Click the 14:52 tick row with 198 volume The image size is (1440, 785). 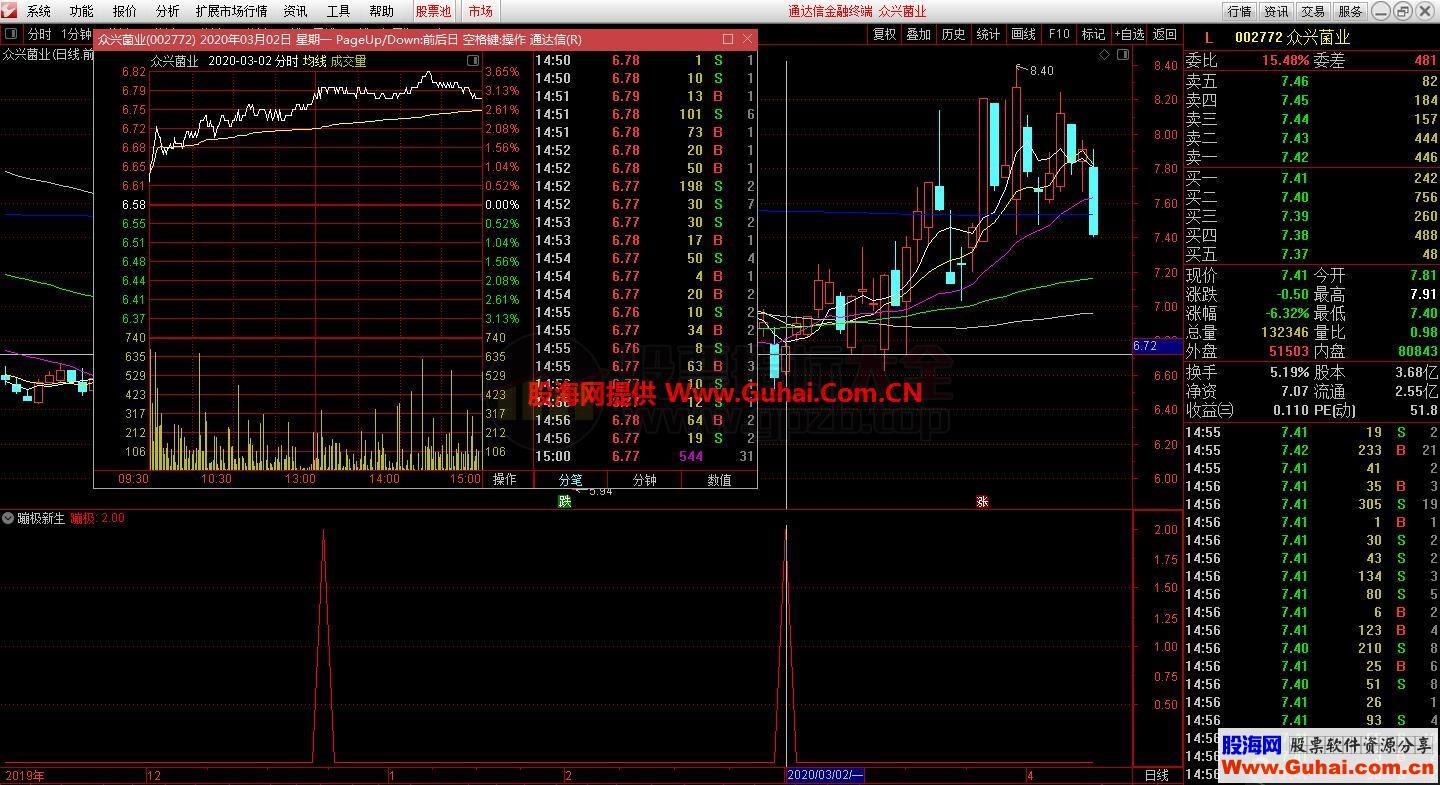point(645,187)
